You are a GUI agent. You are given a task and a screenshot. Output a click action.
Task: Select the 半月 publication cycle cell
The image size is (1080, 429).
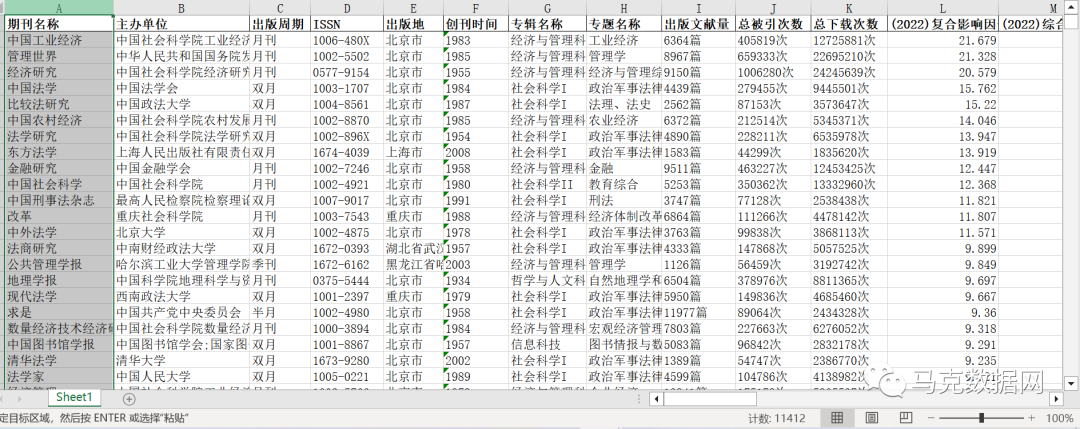[280, 312]
